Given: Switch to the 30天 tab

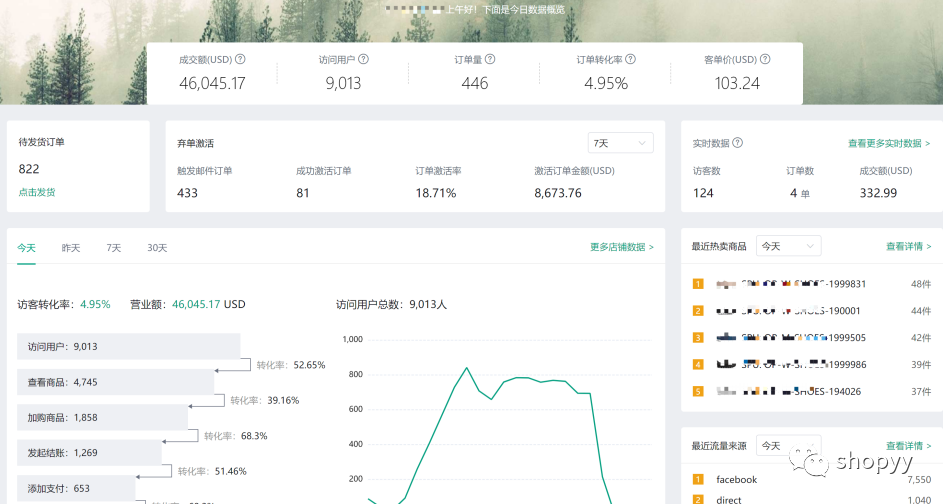Looking at the screenshot, I should (157, 248).
